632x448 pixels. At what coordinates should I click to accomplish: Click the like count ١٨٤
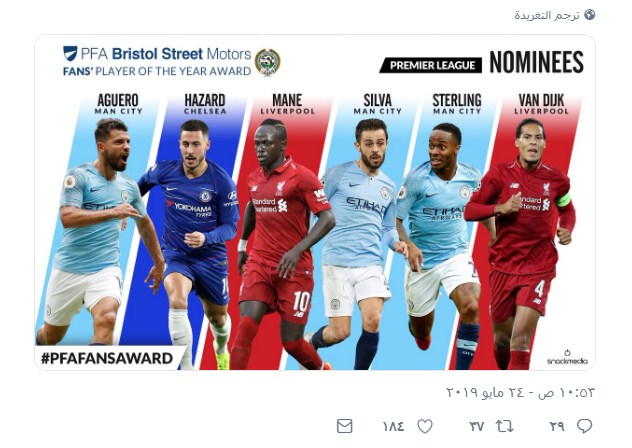[x=393, y=426]
